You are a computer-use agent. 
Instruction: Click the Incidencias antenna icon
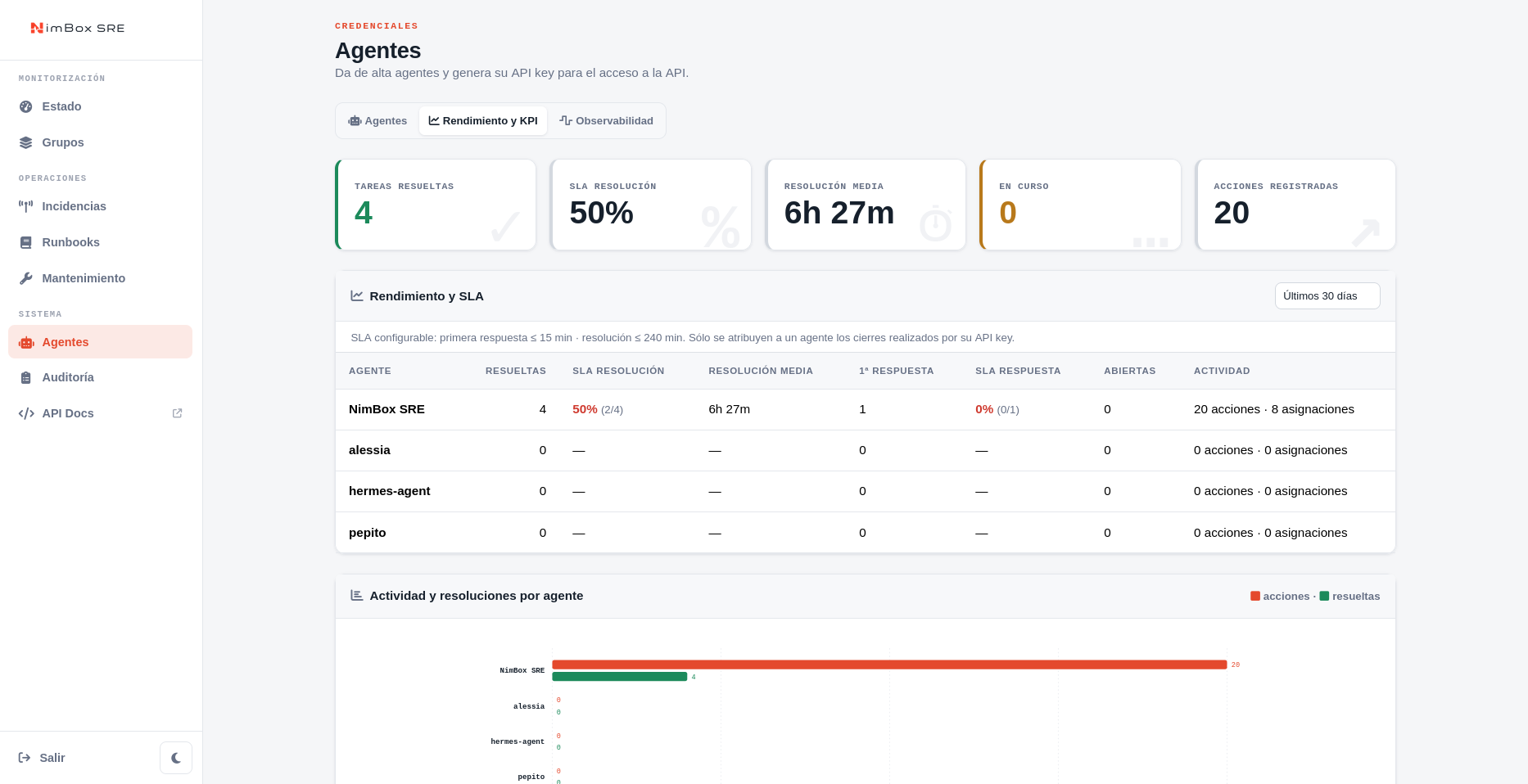point(26,206)
